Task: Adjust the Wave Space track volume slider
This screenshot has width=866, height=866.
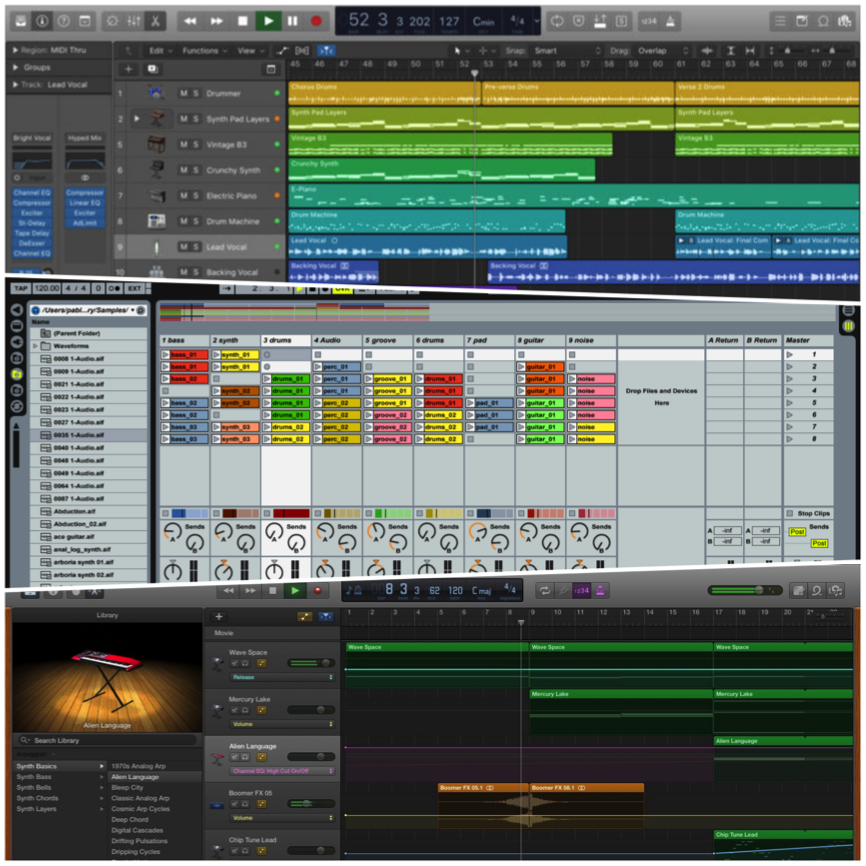Action: (x=311, y=663)
